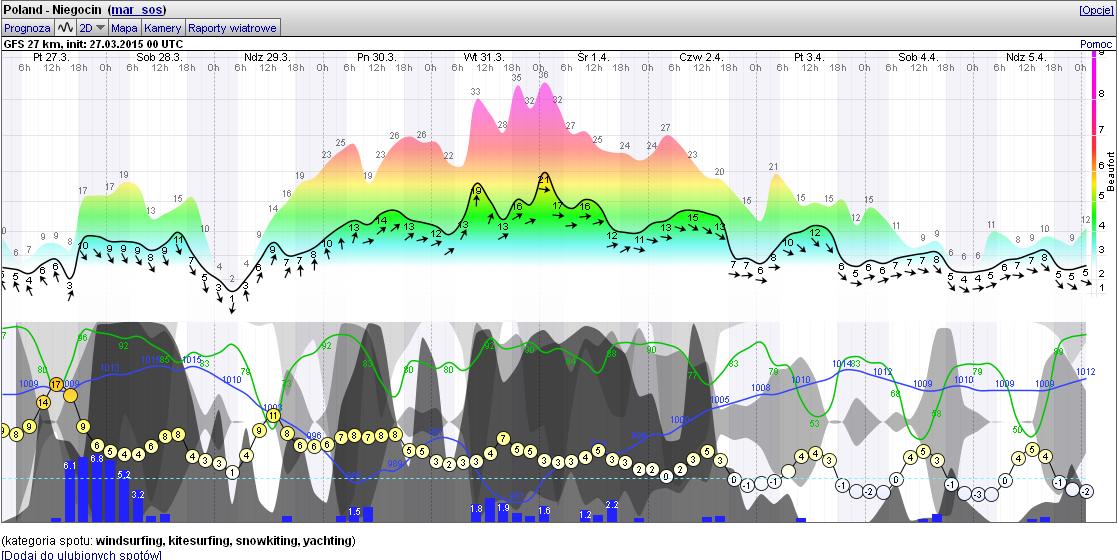Open the wave graph view icon
Screen dimensions: 1117x560
point(66,28)
